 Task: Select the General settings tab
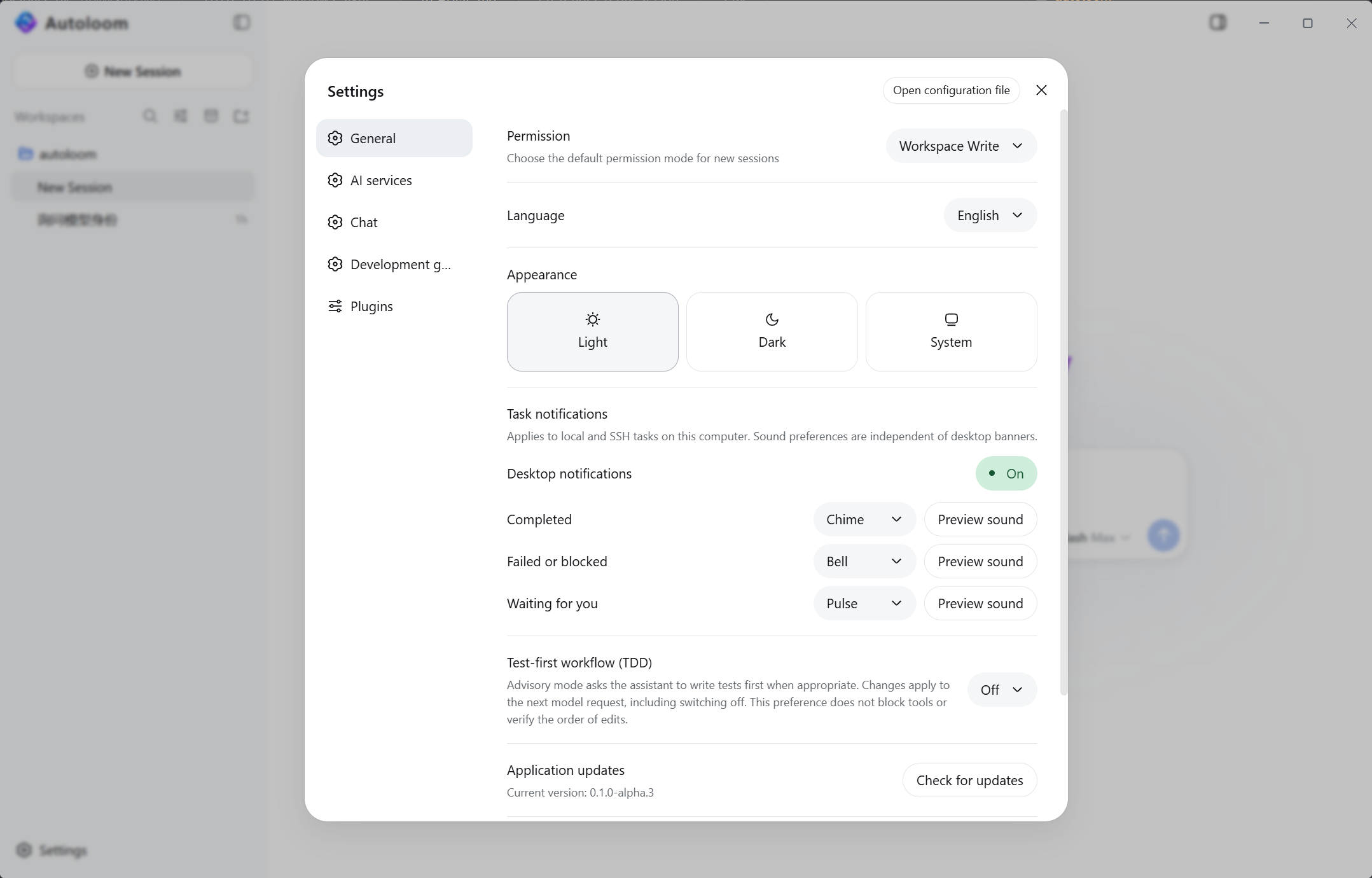click(394, 138)
